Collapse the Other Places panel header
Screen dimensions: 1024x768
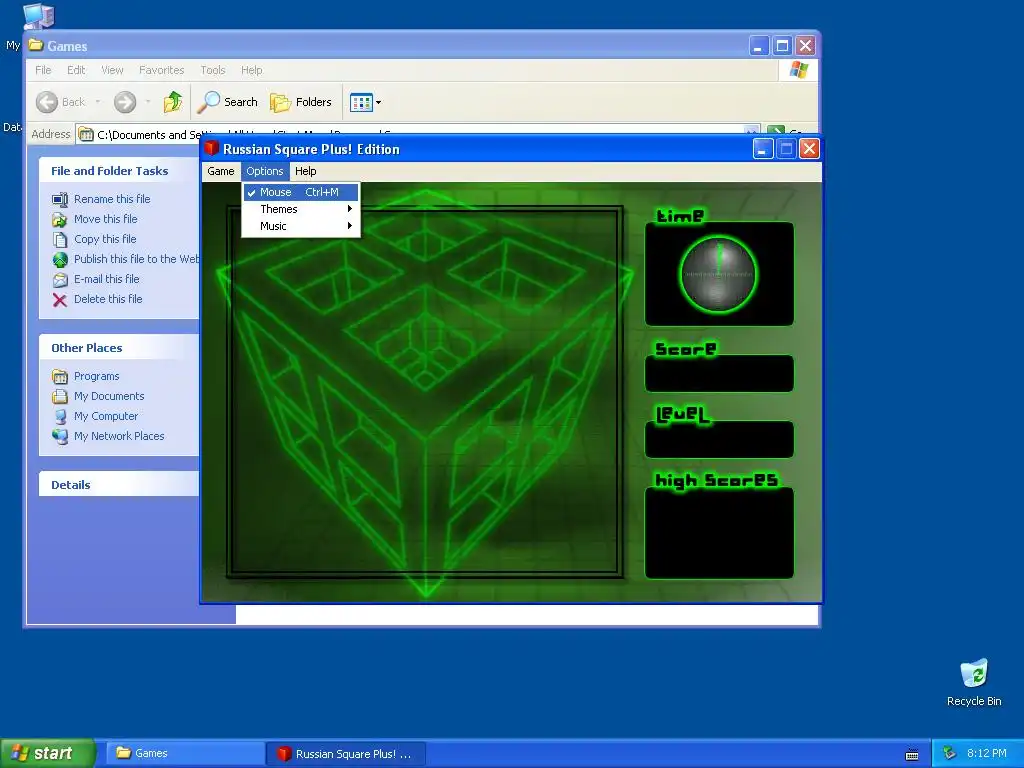pos(120,348)
